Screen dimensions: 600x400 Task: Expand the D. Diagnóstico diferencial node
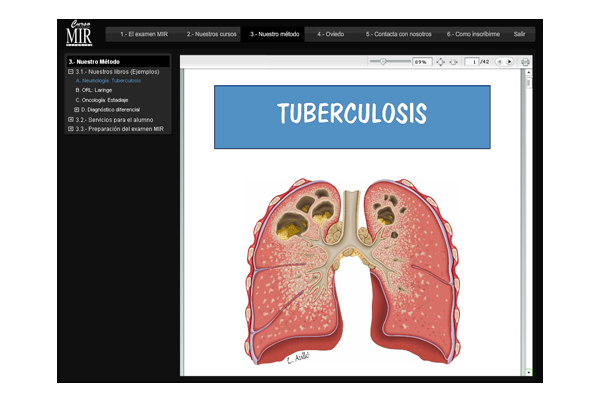(x=77, y=109)
